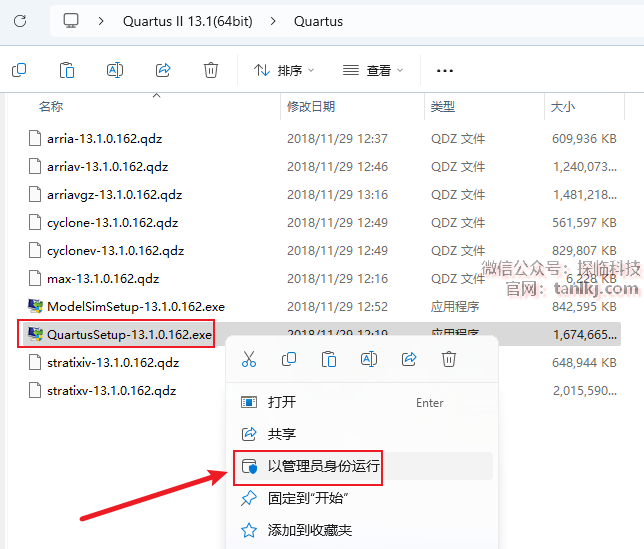Image resolution: width=644 pixels, height=549 pixels.
Task: Click the refresh icon in address bar
Action: (x=20, y=21)
